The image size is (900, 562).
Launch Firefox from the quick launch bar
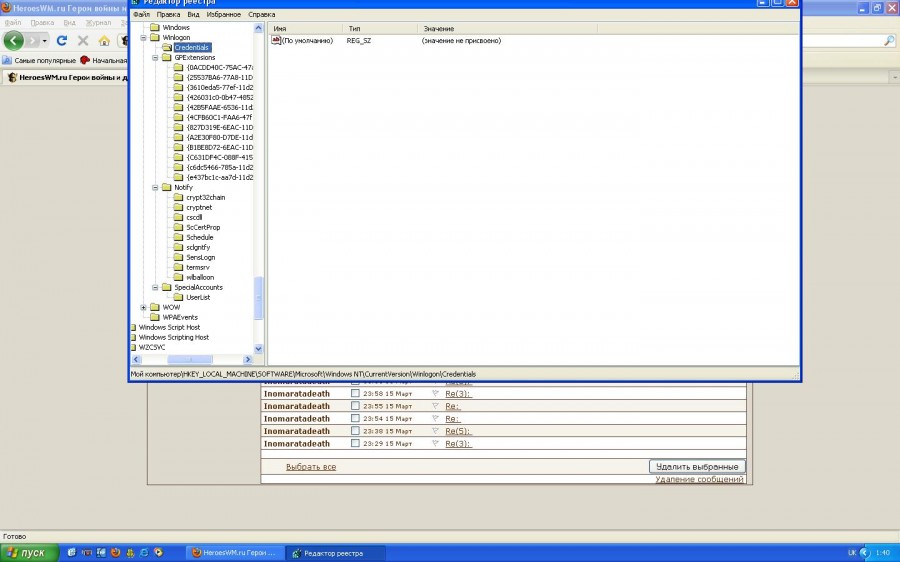click(115, 553)
